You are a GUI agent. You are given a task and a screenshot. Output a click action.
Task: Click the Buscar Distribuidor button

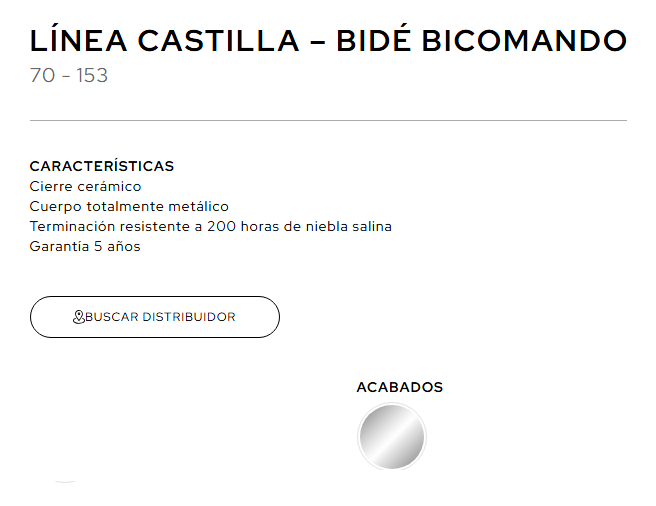point(154,317)
